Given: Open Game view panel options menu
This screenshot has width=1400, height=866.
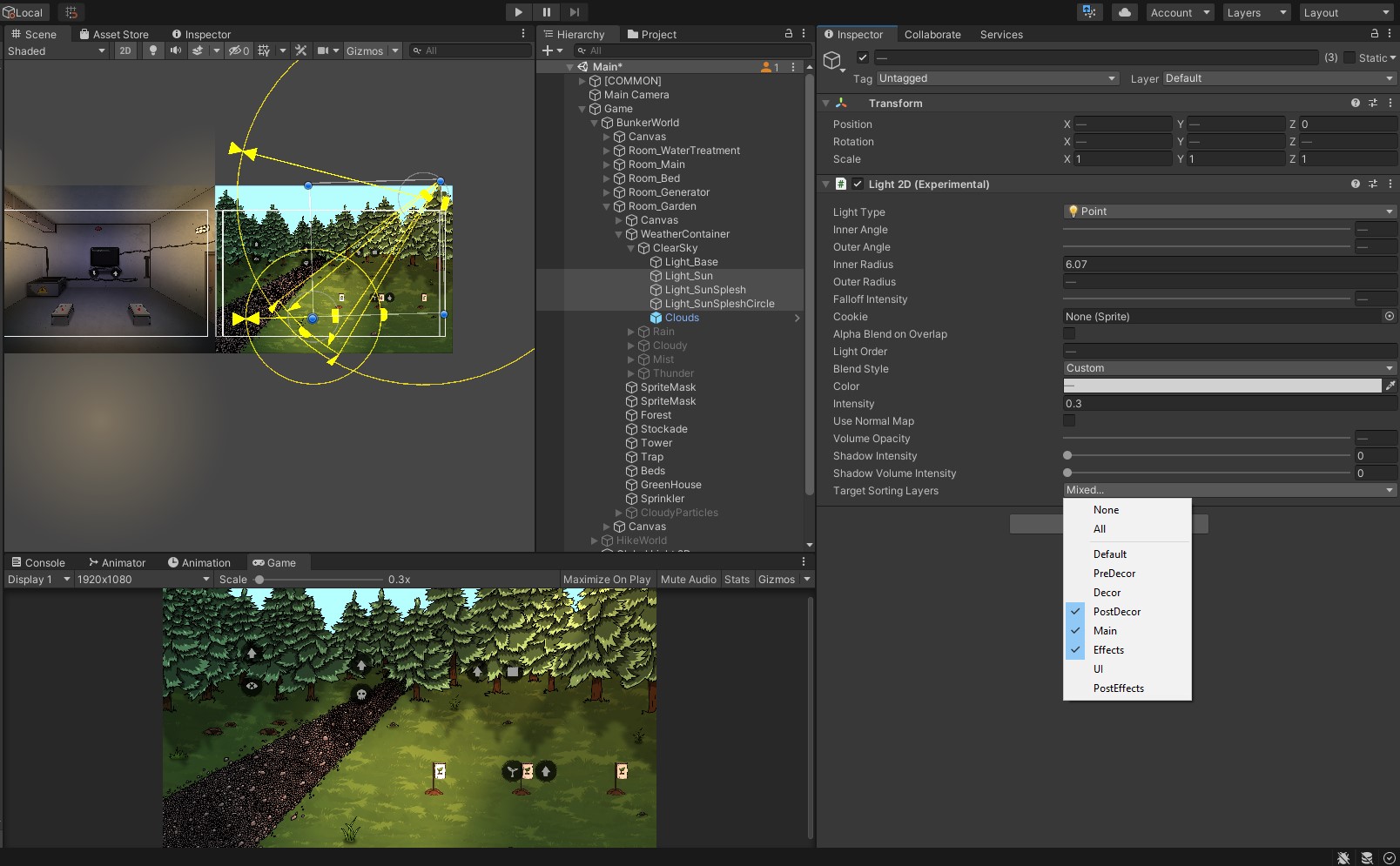Looking at the screenshot, I should click(804, 562).
